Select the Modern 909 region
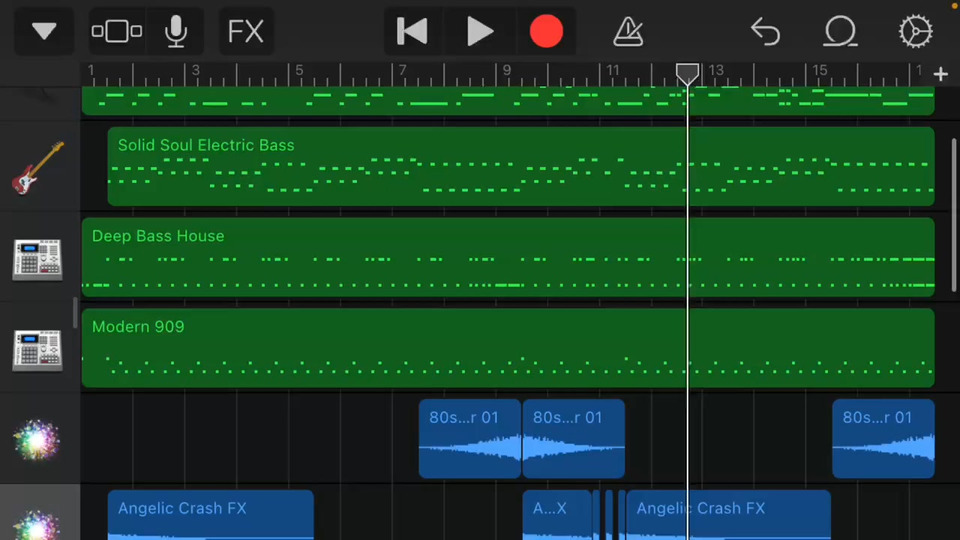 pos(508,348)
